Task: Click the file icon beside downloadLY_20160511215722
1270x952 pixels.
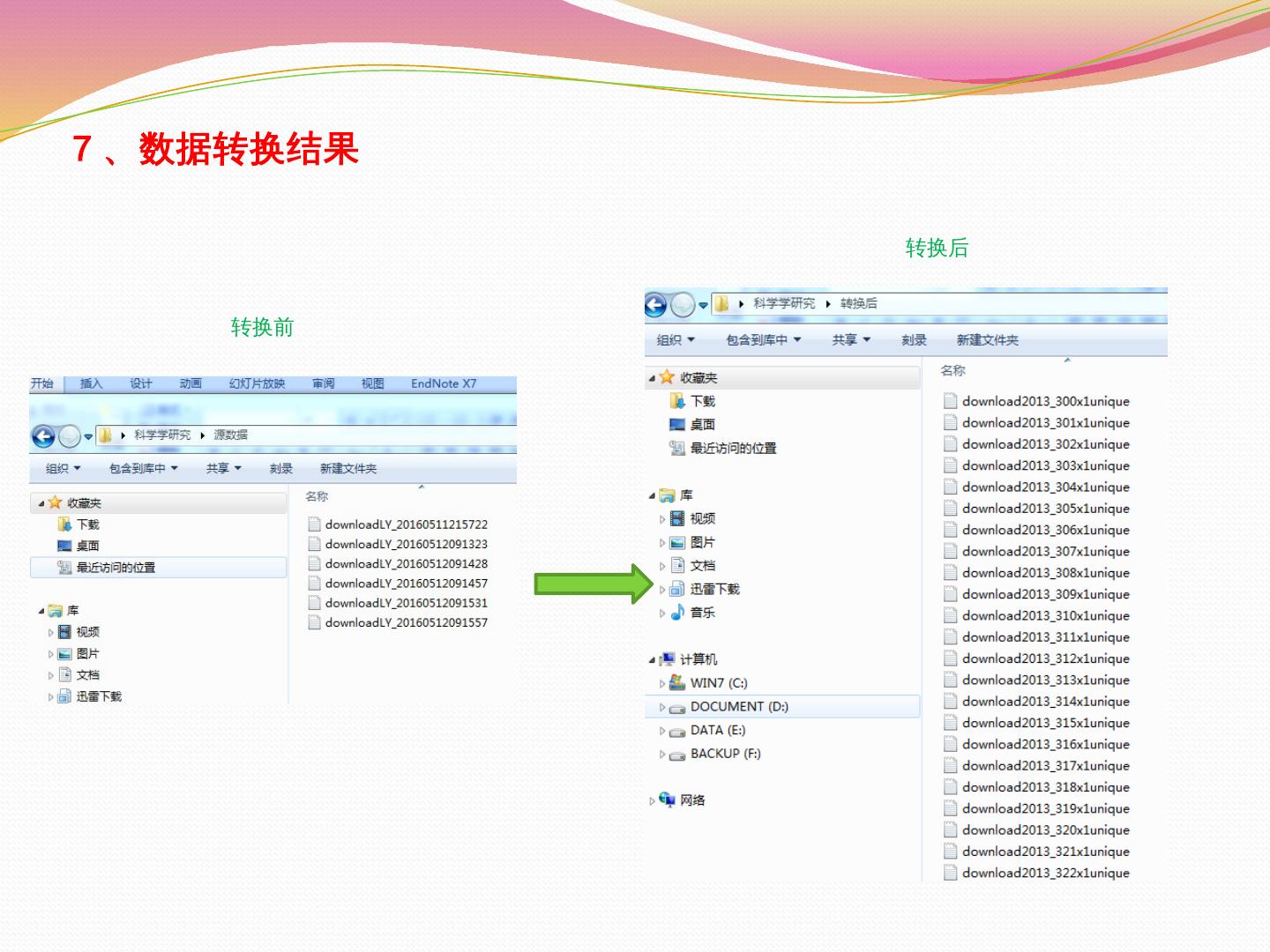Action: pos(314,524)
